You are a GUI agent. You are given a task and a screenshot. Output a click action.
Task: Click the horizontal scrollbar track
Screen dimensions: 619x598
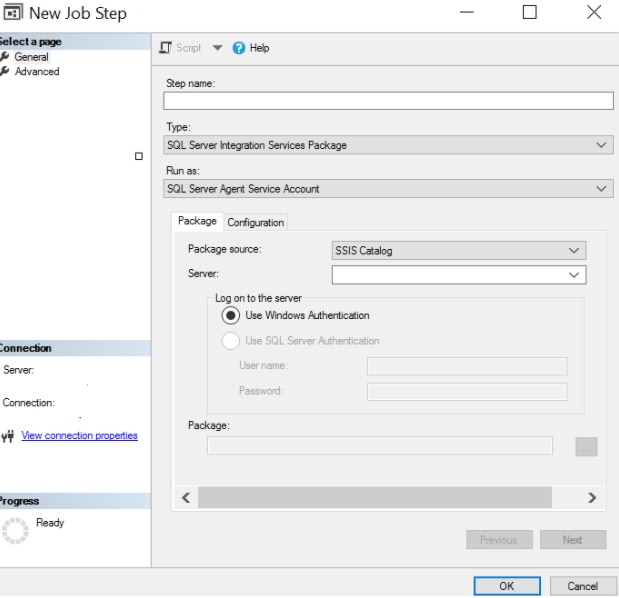pos(390,497)
